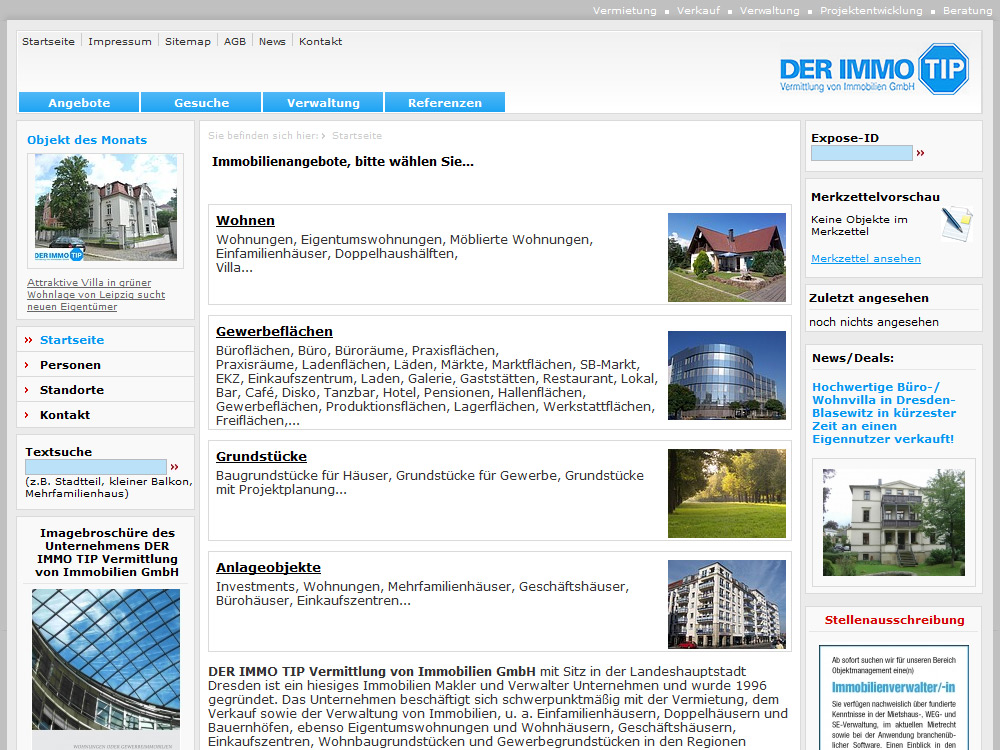Open the Anlageobjekte category link
The width and height of the screenshot is (1000, 750).
click(268, 568)
